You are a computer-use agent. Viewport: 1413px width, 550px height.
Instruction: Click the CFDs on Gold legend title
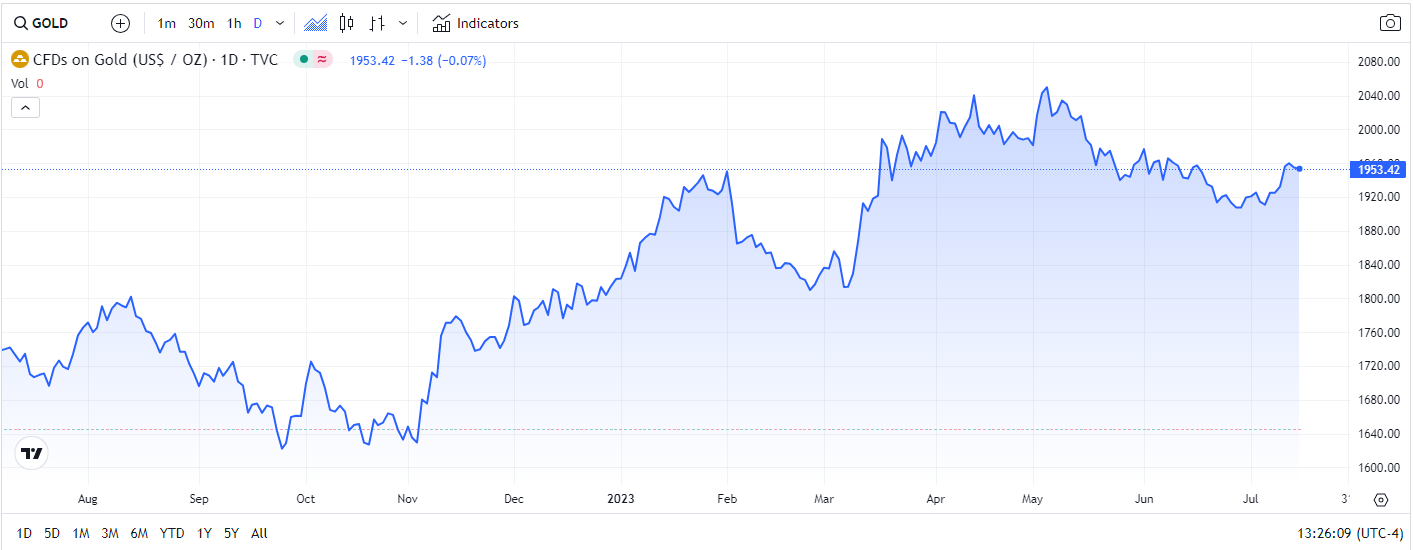click(x=155, y=60)
